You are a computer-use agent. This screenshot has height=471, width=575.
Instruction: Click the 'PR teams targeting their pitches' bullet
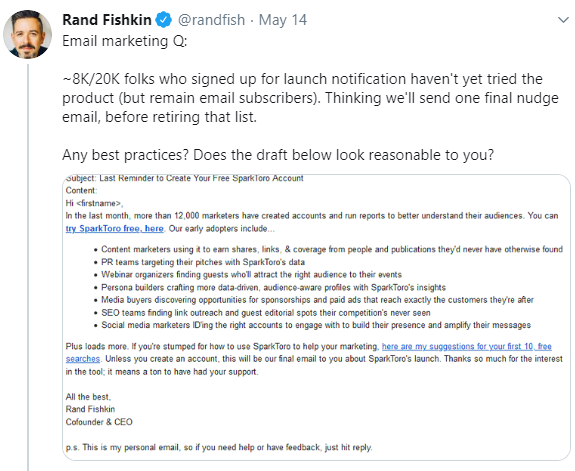[203, 262]
